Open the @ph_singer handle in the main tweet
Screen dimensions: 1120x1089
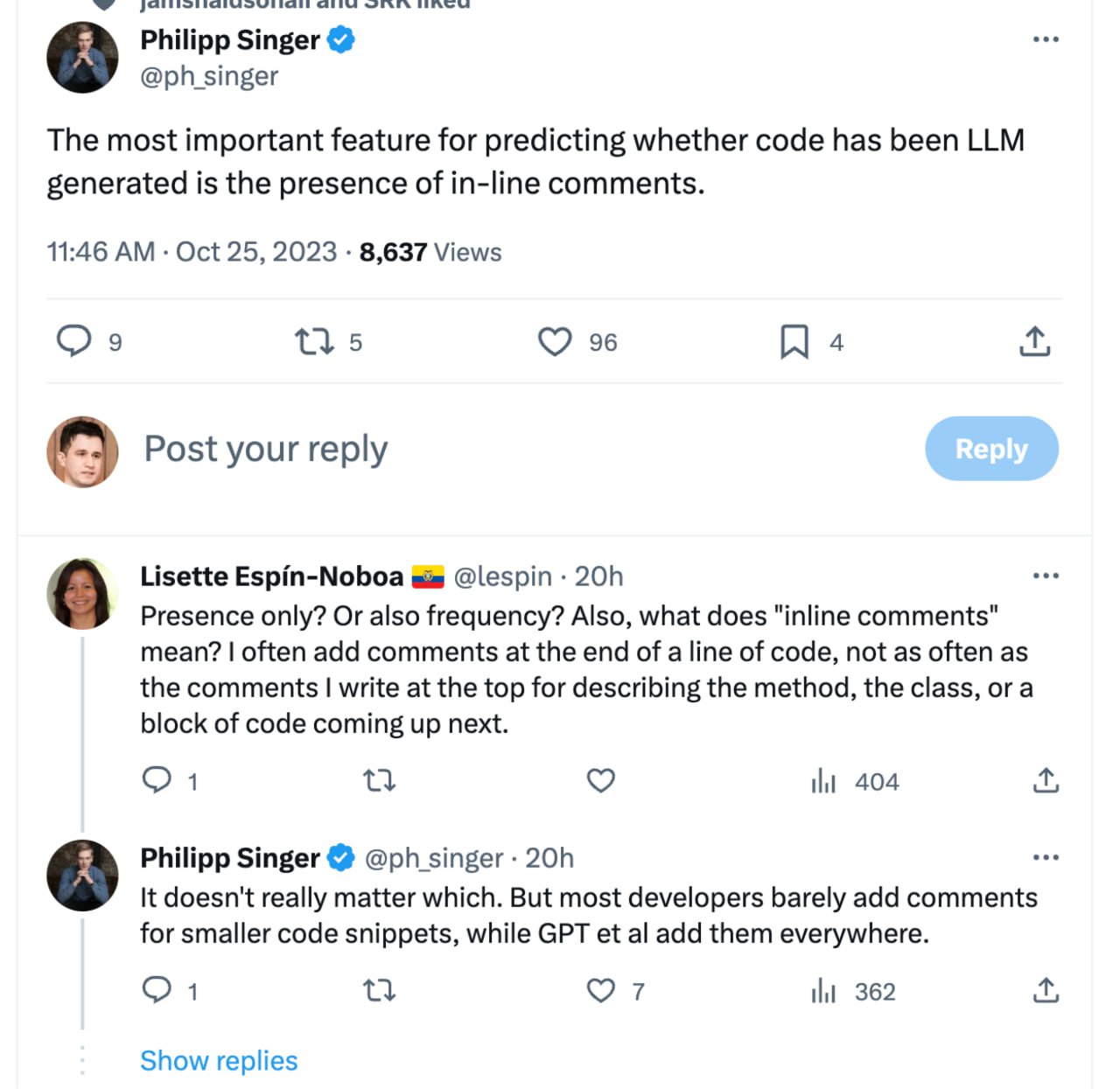click(x=209, y=77)
